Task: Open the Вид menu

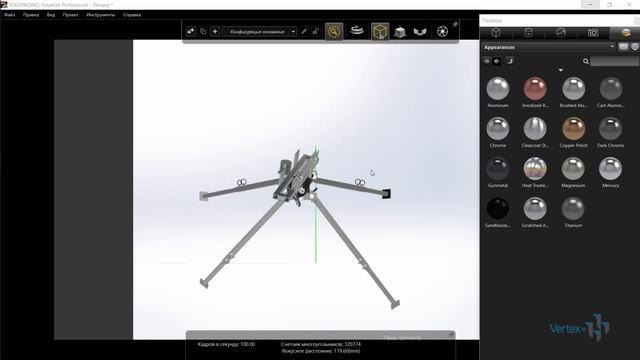Action: point(51,15)
